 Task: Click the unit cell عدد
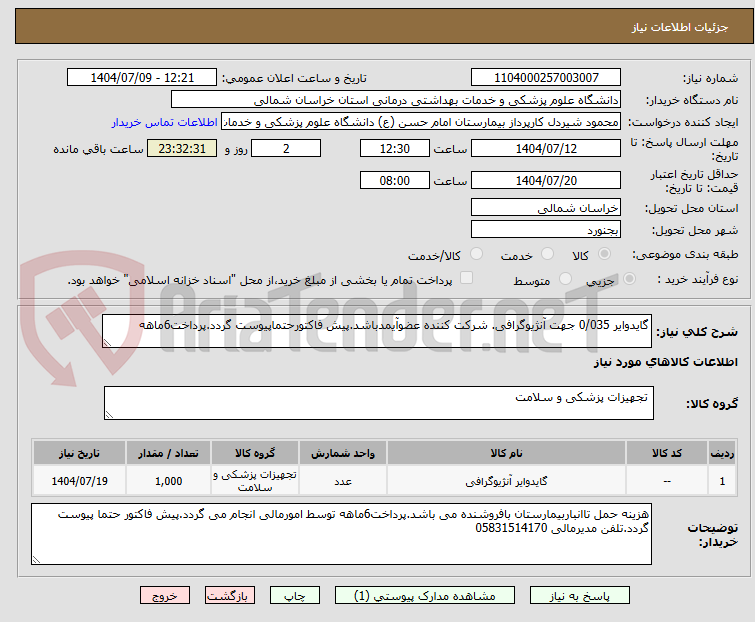[343, 481]
